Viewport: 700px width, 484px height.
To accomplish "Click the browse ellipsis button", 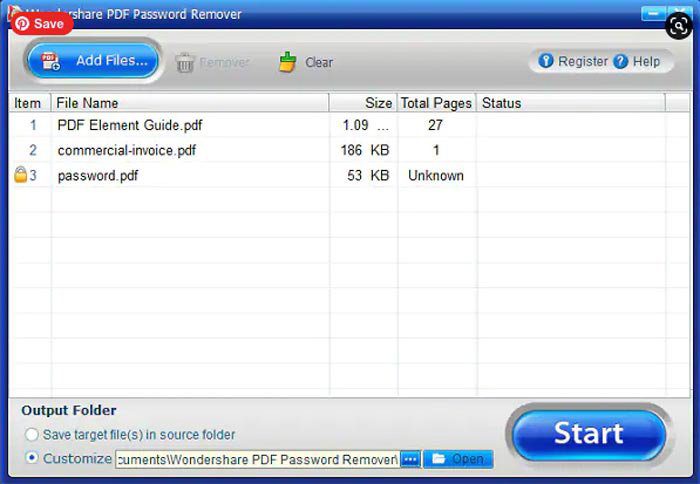I will click(410, 459).
